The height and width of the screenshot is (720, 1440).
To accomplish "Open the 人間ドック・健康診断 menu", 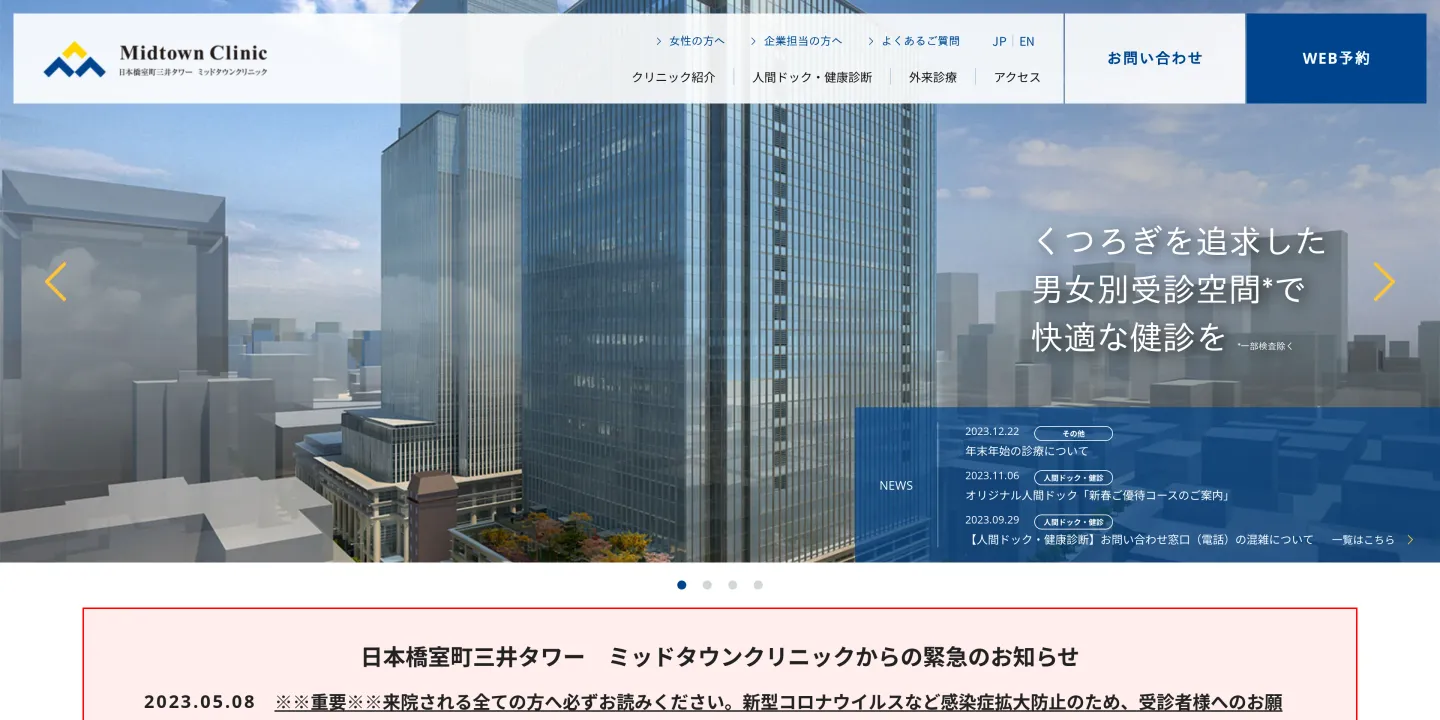I will [x=812, y=76].
